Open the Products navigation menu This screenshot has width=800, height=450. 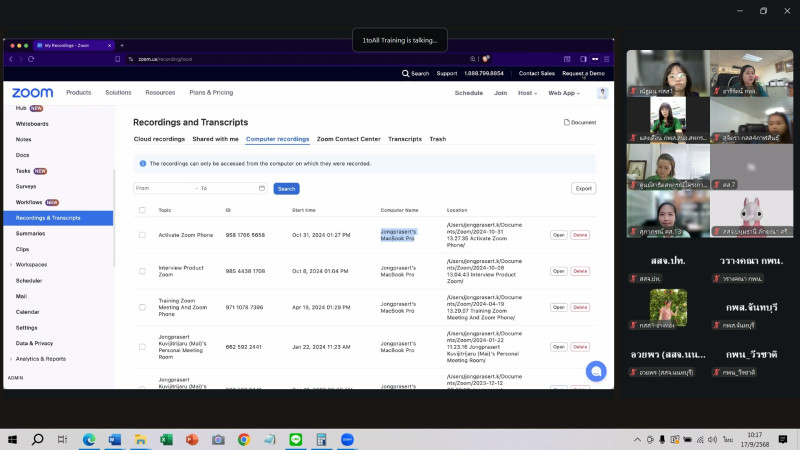coord(79,93)
